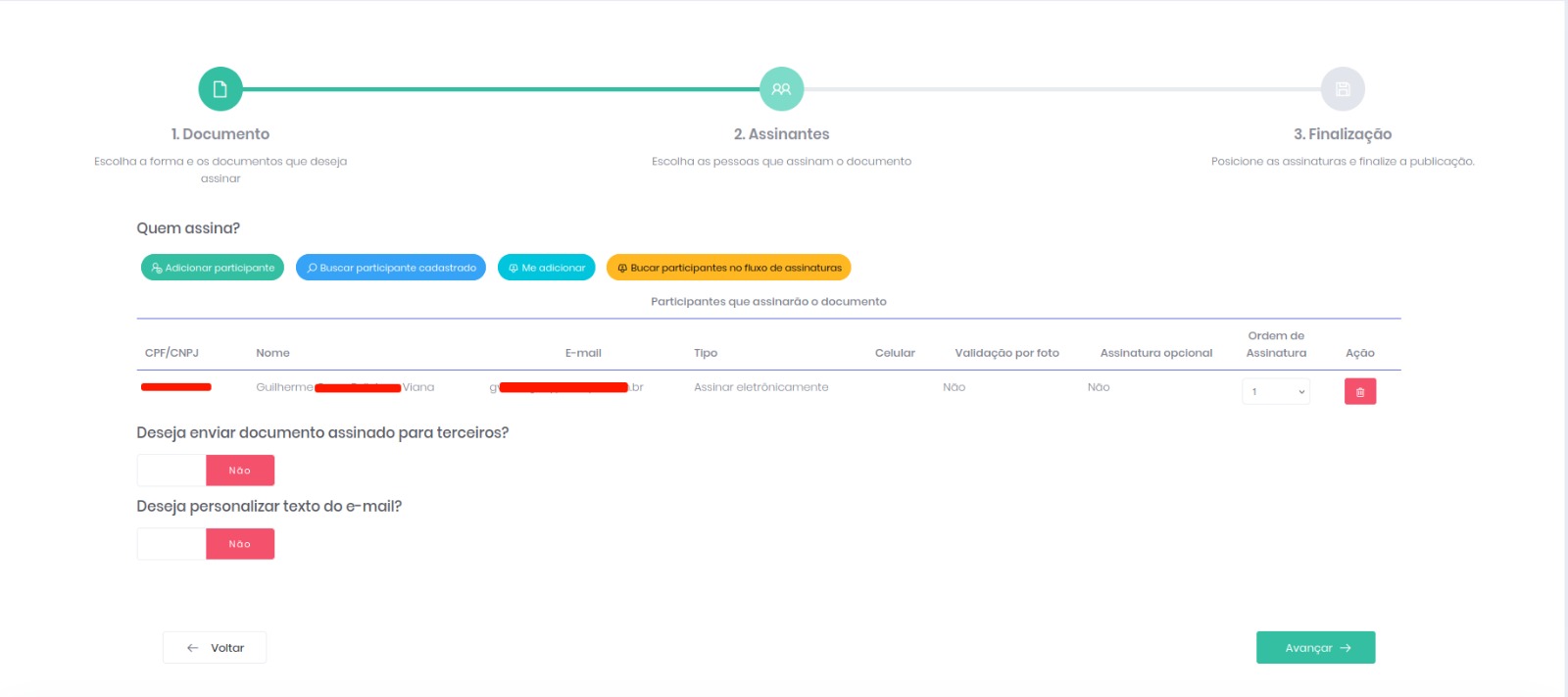Image resolution: width=1568 pixels, height=697 pixels.
Task: Click the E-mail column header
Action: (583, 353)
